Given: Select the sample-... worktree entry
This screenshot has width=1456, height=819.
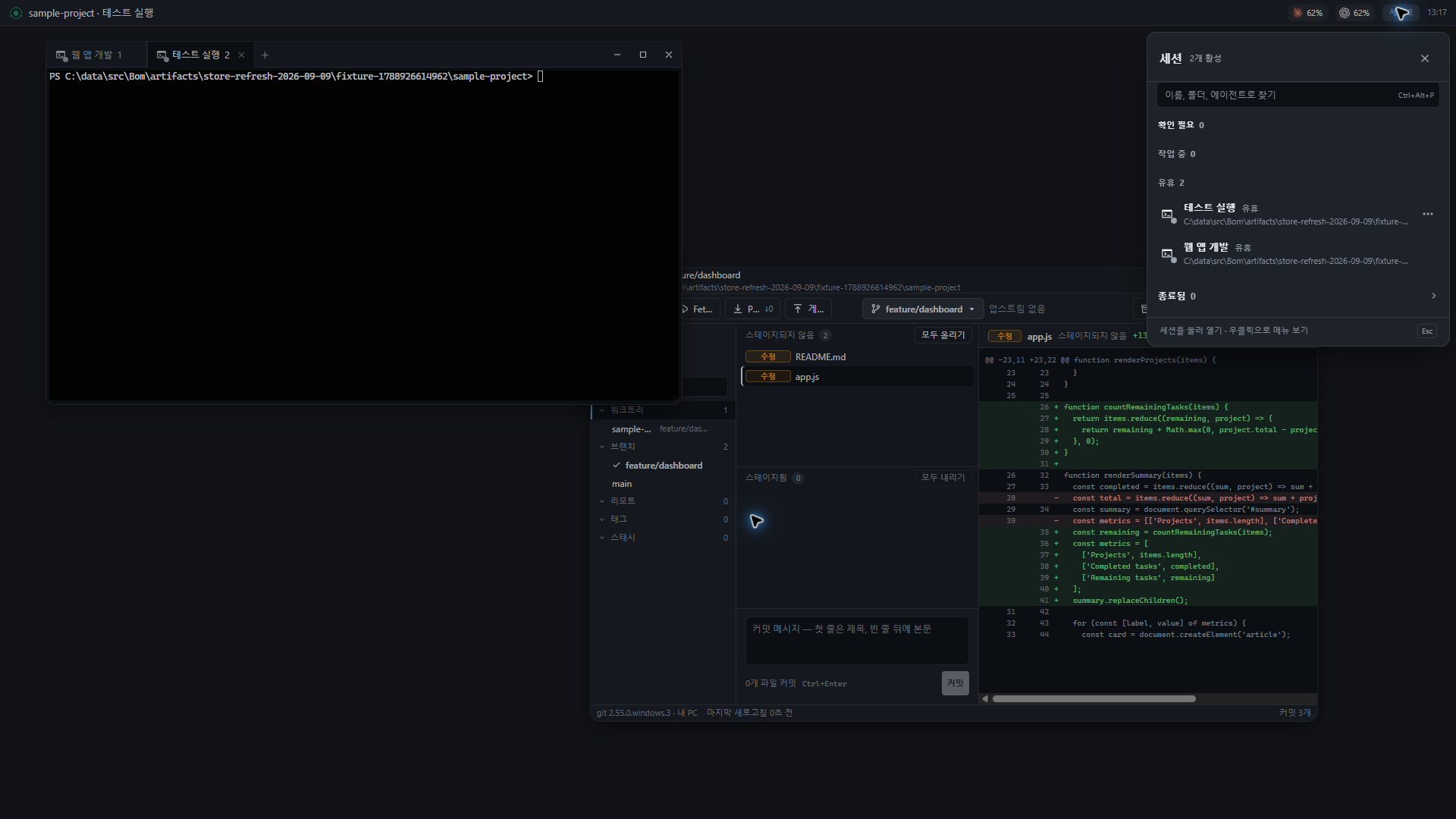Looking at the screenshot, I should click(663, 428).
